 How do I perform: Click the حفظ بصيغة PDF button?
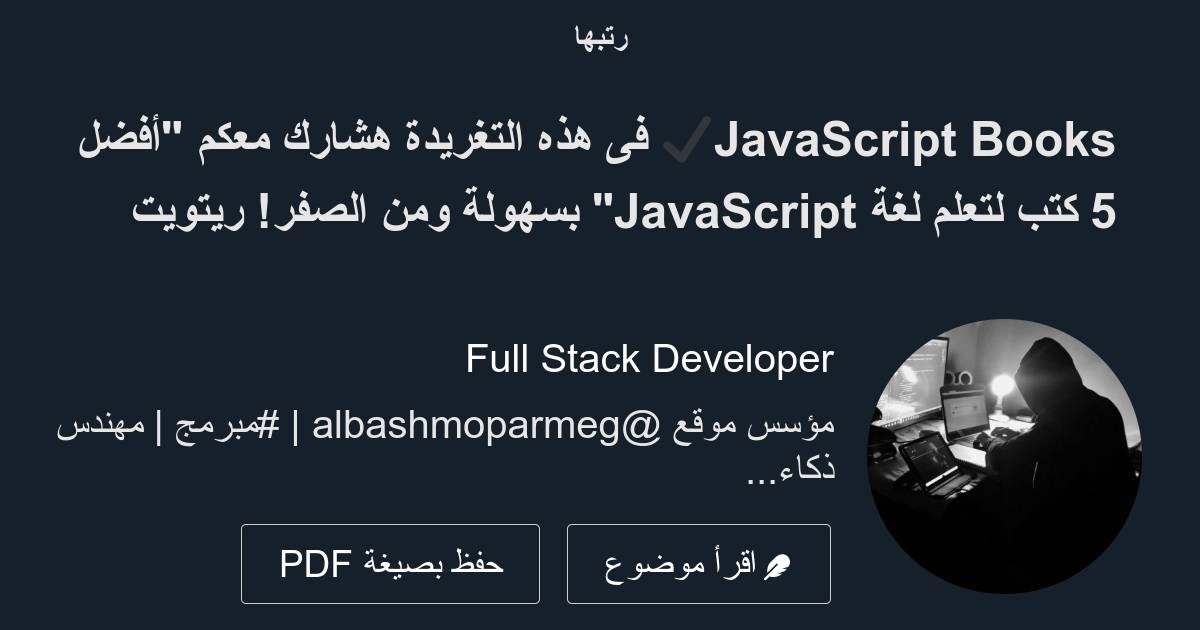[x=390, y=563]
